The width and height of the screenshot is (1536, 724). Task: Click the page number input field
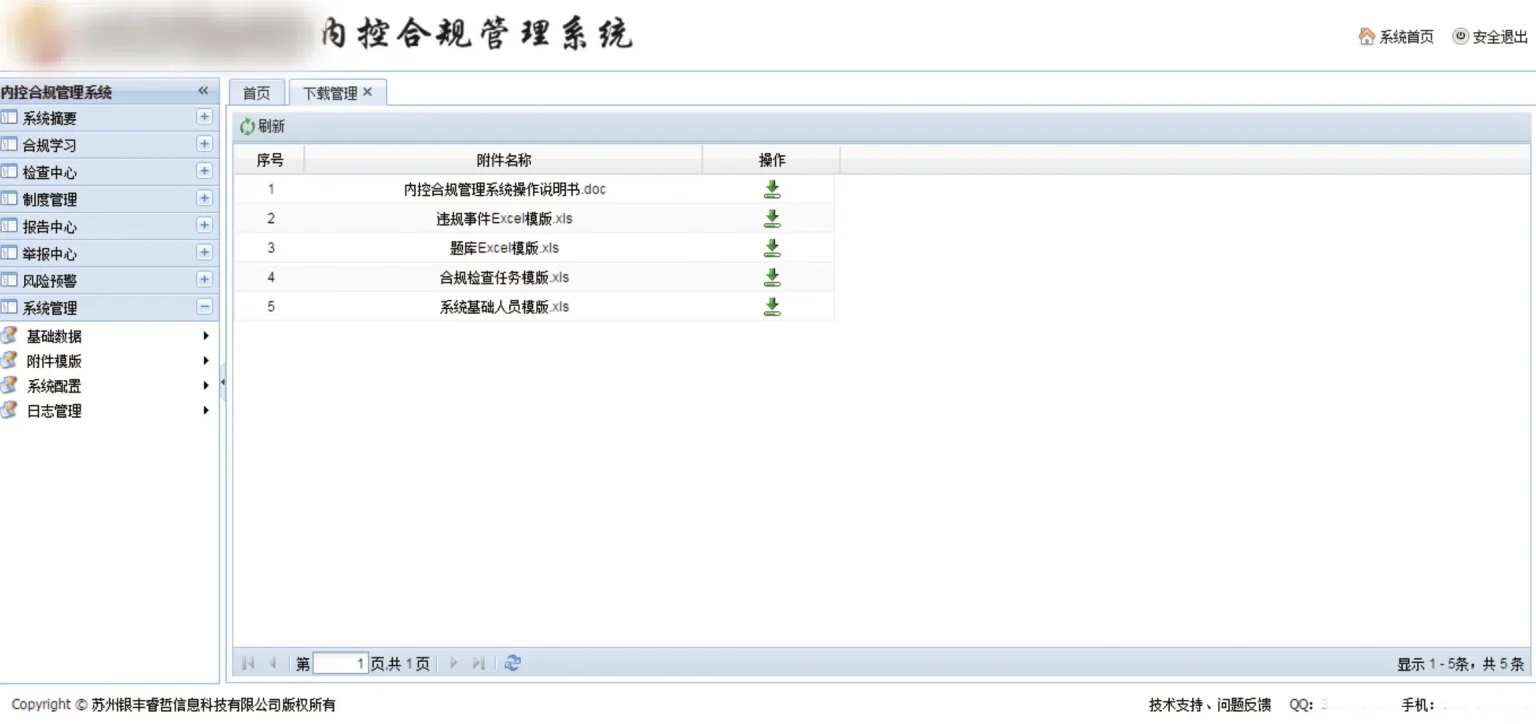(x=341, y=663)
